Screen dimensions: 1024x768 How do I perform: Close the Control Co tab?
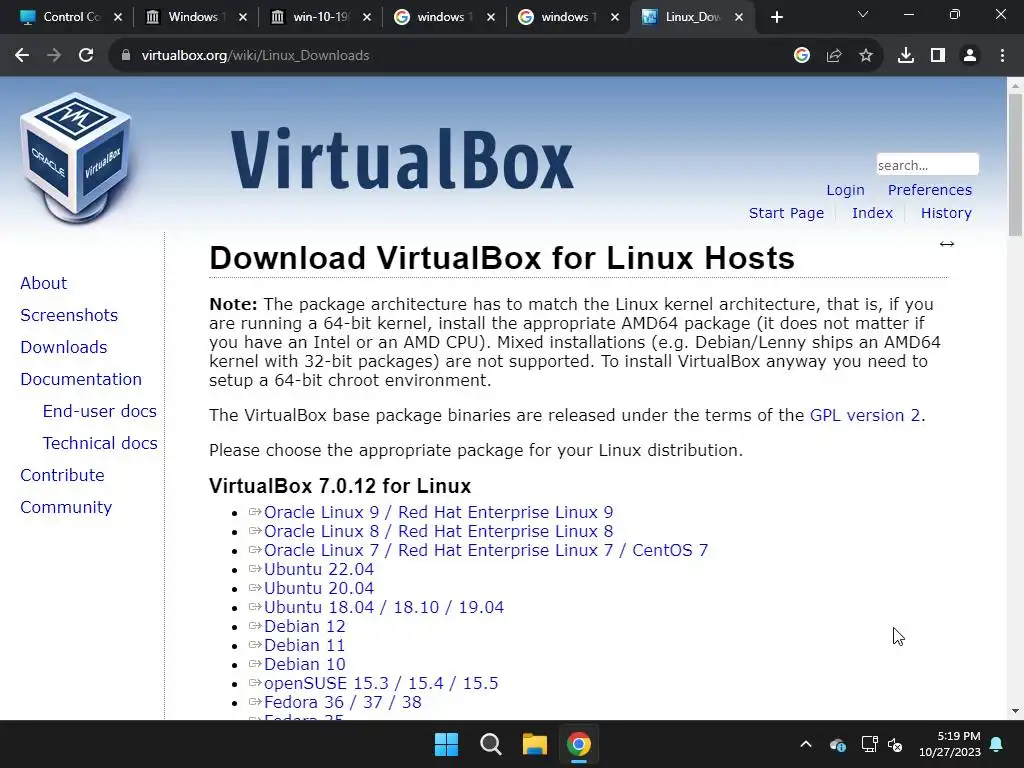(118, 17)
